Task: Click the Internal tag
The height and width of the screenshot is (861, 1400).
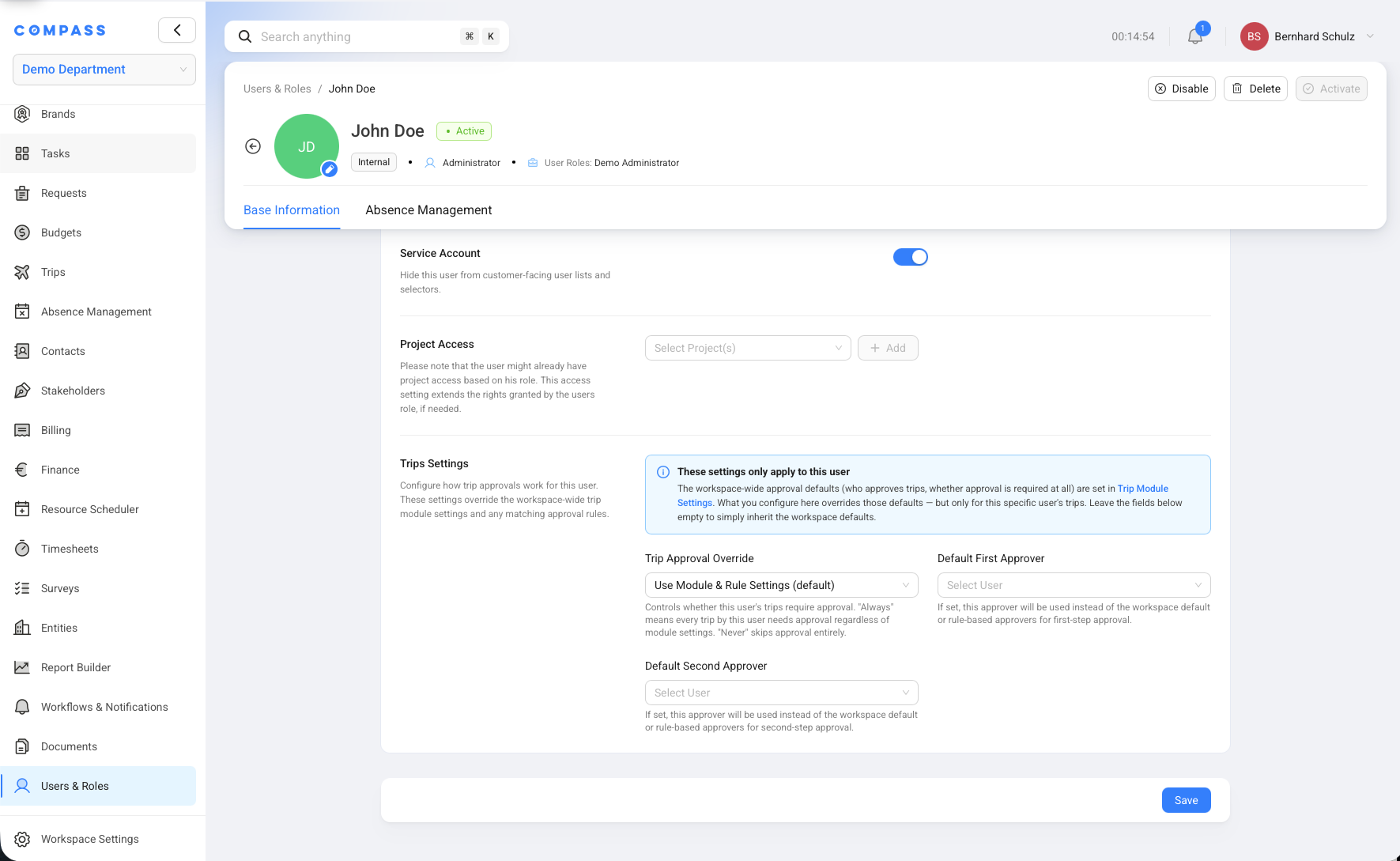Action: tap(374, 162)
